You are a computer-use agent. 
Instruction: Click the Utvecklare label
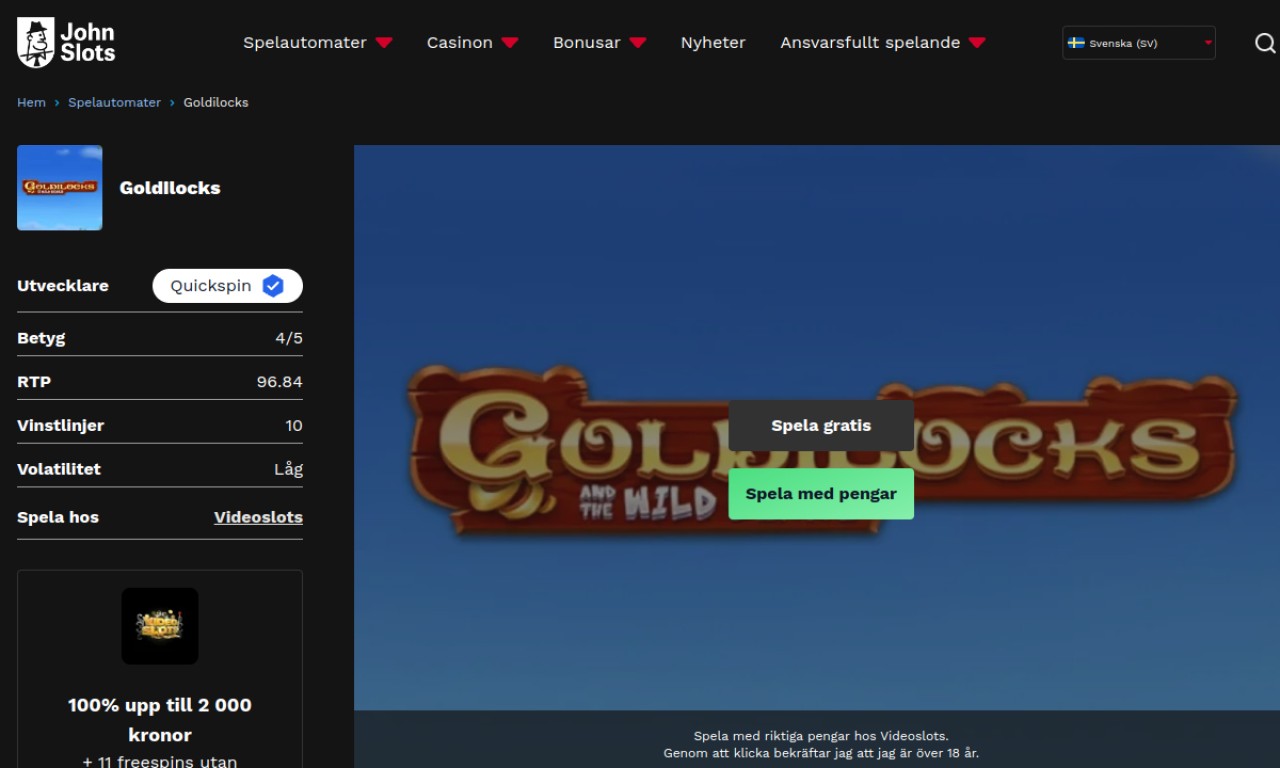63,286
